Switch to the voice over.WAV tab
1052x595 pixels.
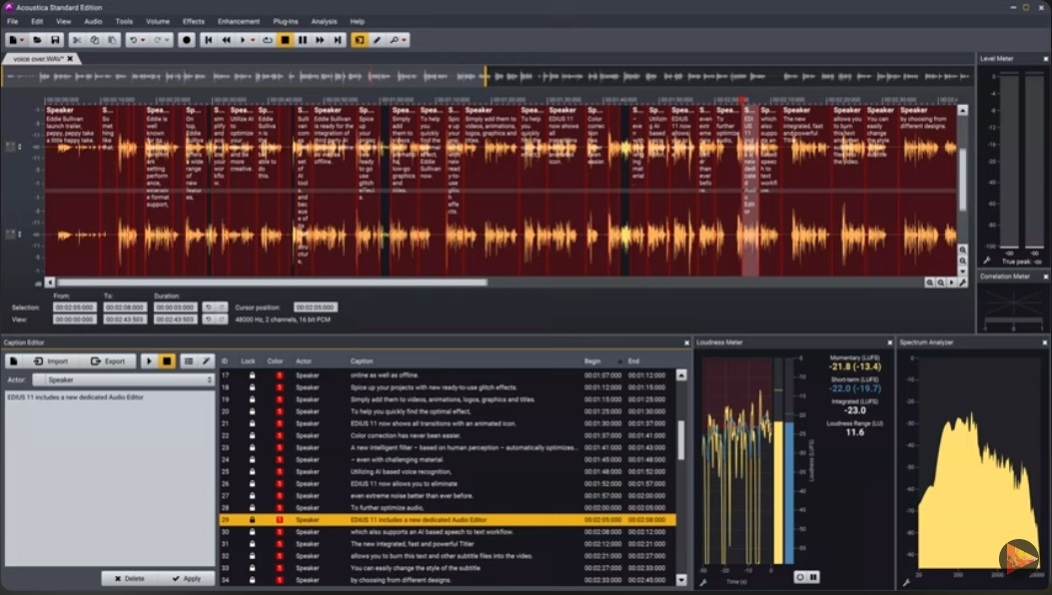click(x=38, y=59)
